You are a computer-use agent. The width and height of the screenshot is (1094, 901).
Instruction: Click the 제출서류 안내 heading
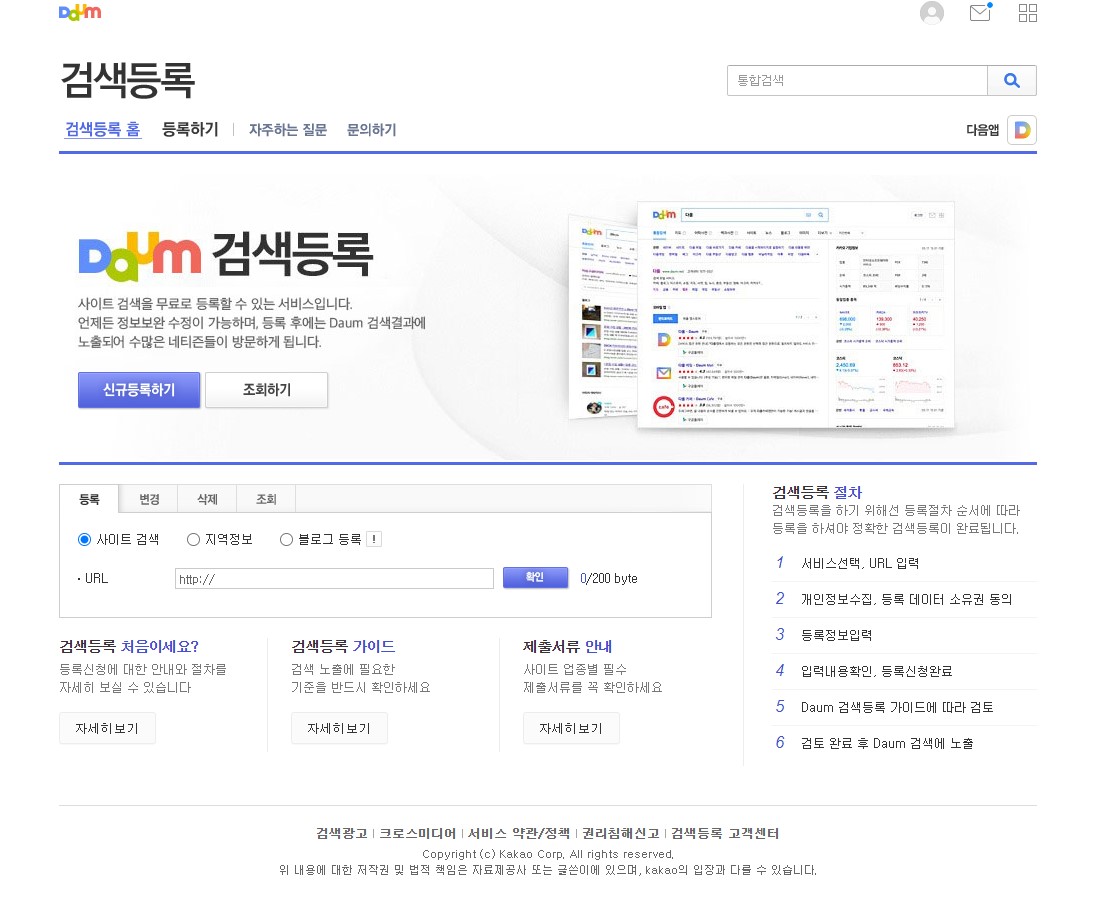(567, 646)
